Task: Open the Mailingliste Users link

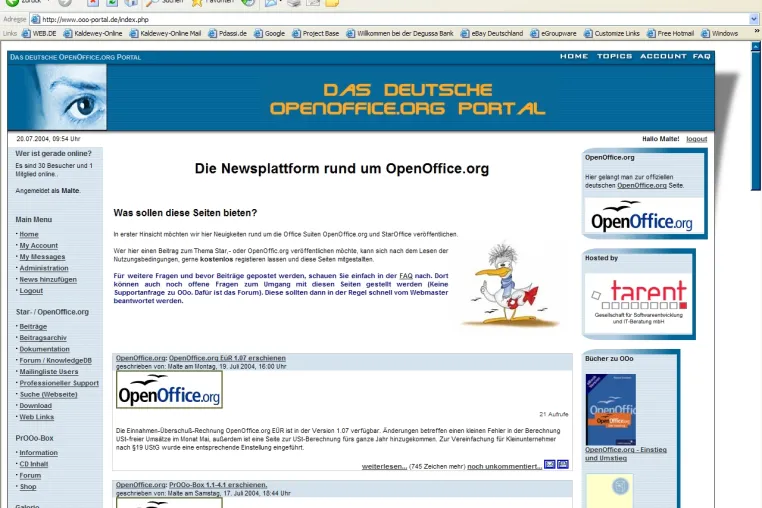Action: (49, 372)
